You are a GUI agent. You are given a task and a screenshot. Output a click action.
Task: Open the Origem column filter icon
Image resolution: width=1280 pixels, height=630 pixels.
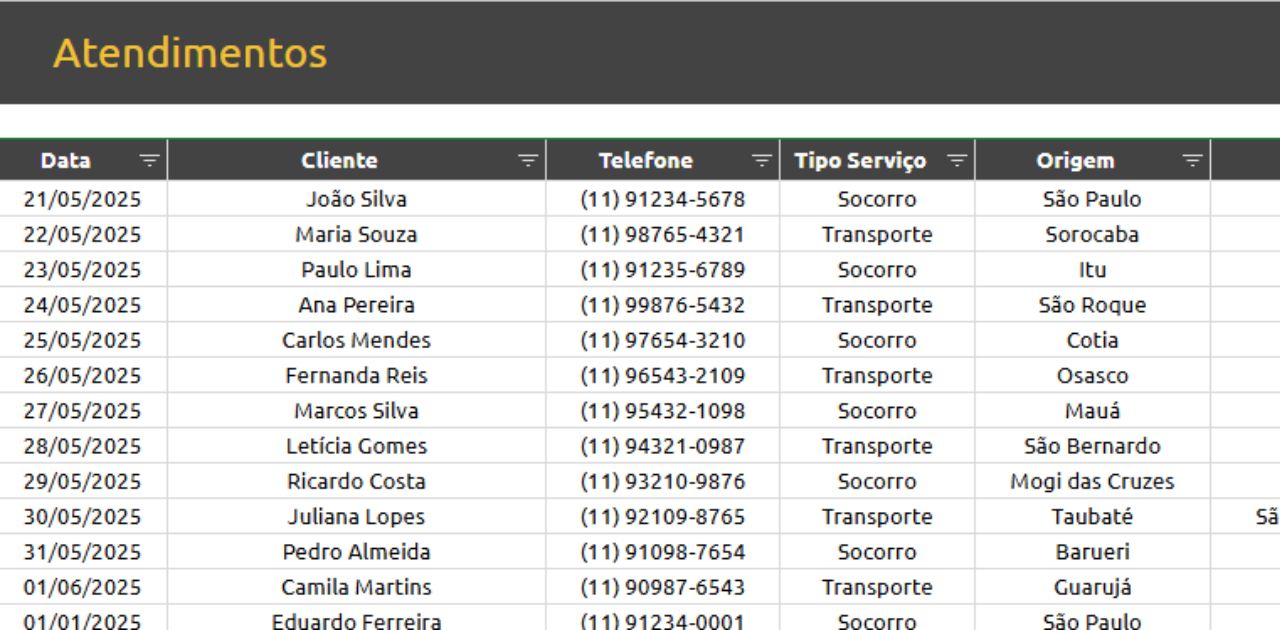click(1192, 160)
